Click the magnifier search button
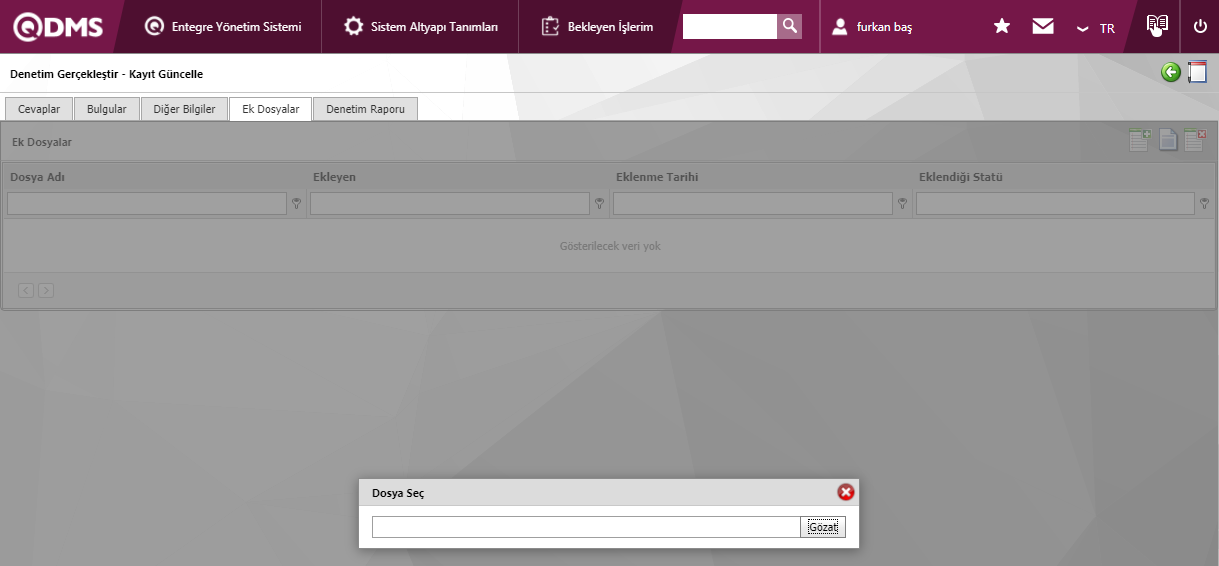1219x566 pixels. [x=790, y=27]
